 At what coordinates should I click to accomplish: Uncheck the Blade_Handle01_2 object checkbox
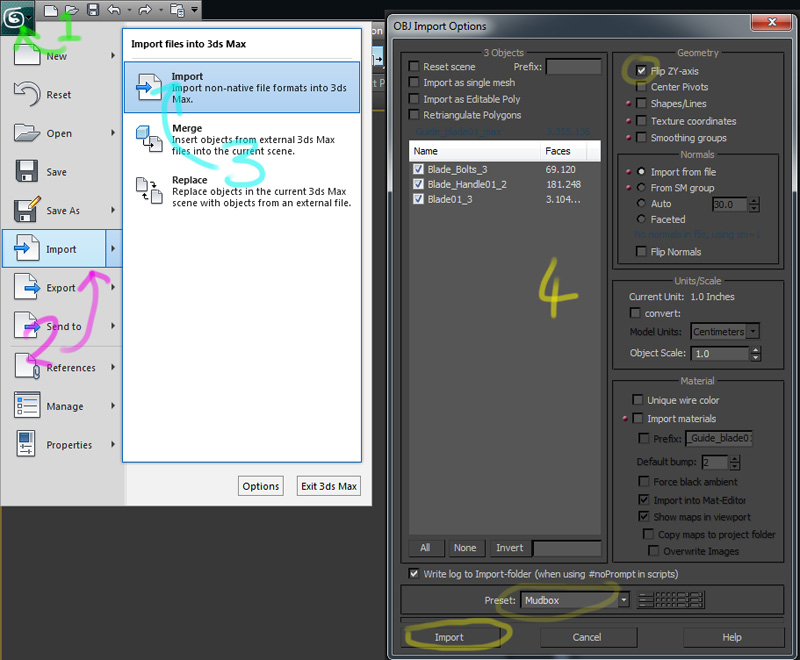tap(418, 184)
